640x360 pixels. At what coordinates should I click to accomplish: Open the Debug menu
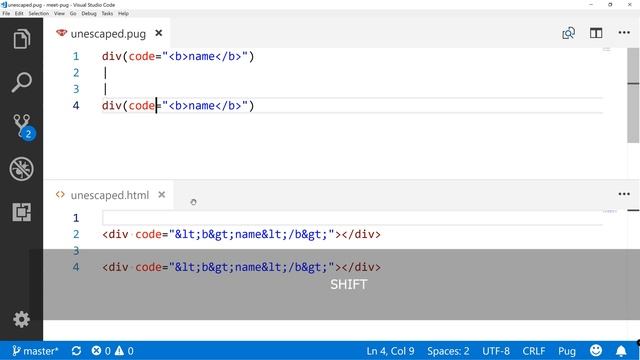point(89,13)
